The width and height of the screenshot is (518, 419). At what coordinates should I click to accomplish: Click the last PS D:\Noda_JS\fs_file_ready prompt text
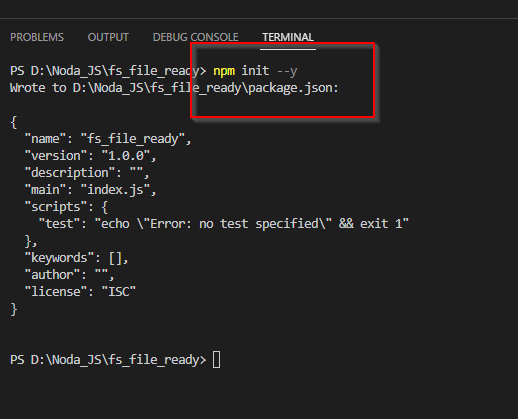tap(108, 360)
